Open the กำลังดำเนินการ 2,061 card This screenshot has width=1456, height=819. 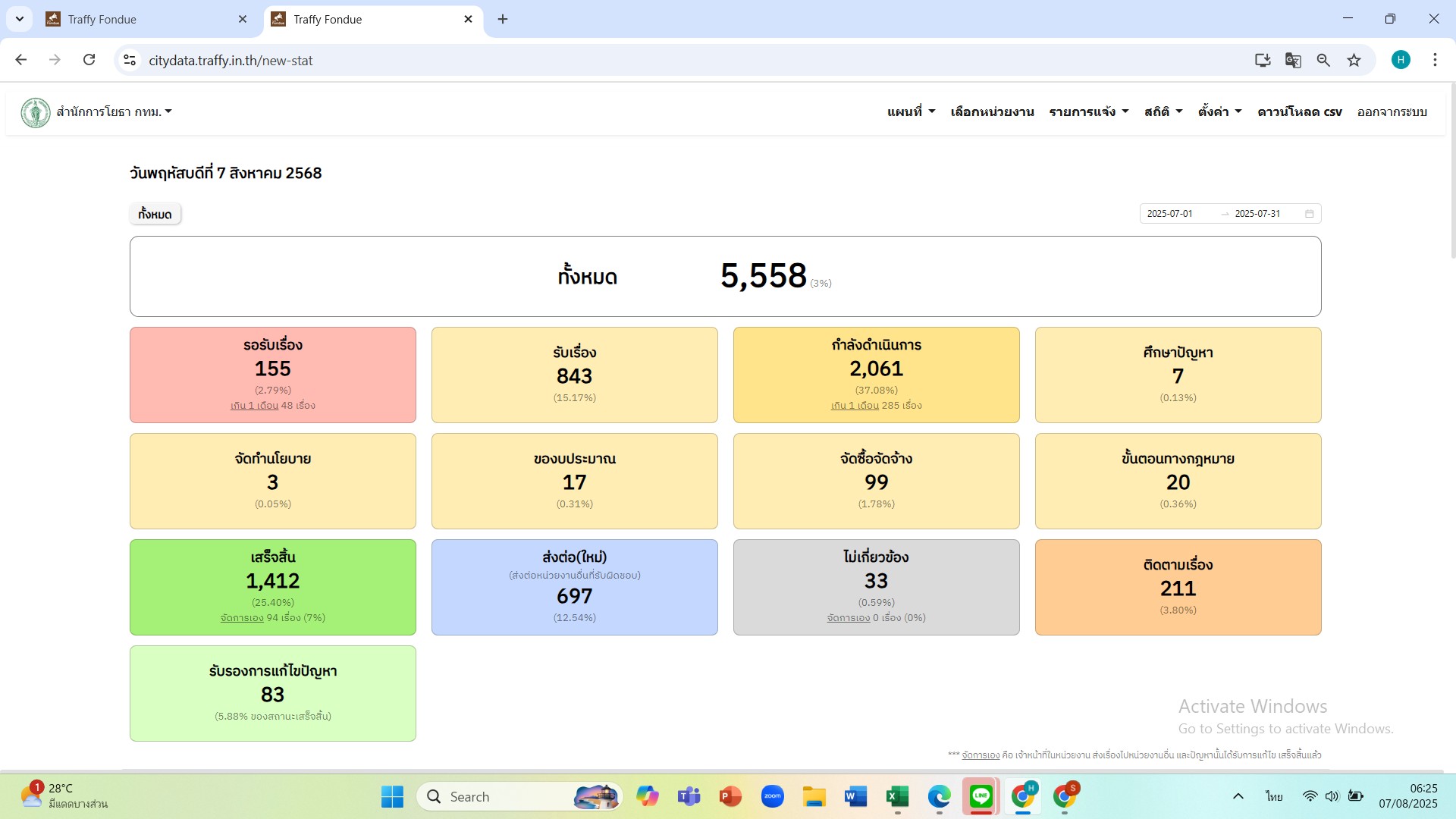pos(877,375)
